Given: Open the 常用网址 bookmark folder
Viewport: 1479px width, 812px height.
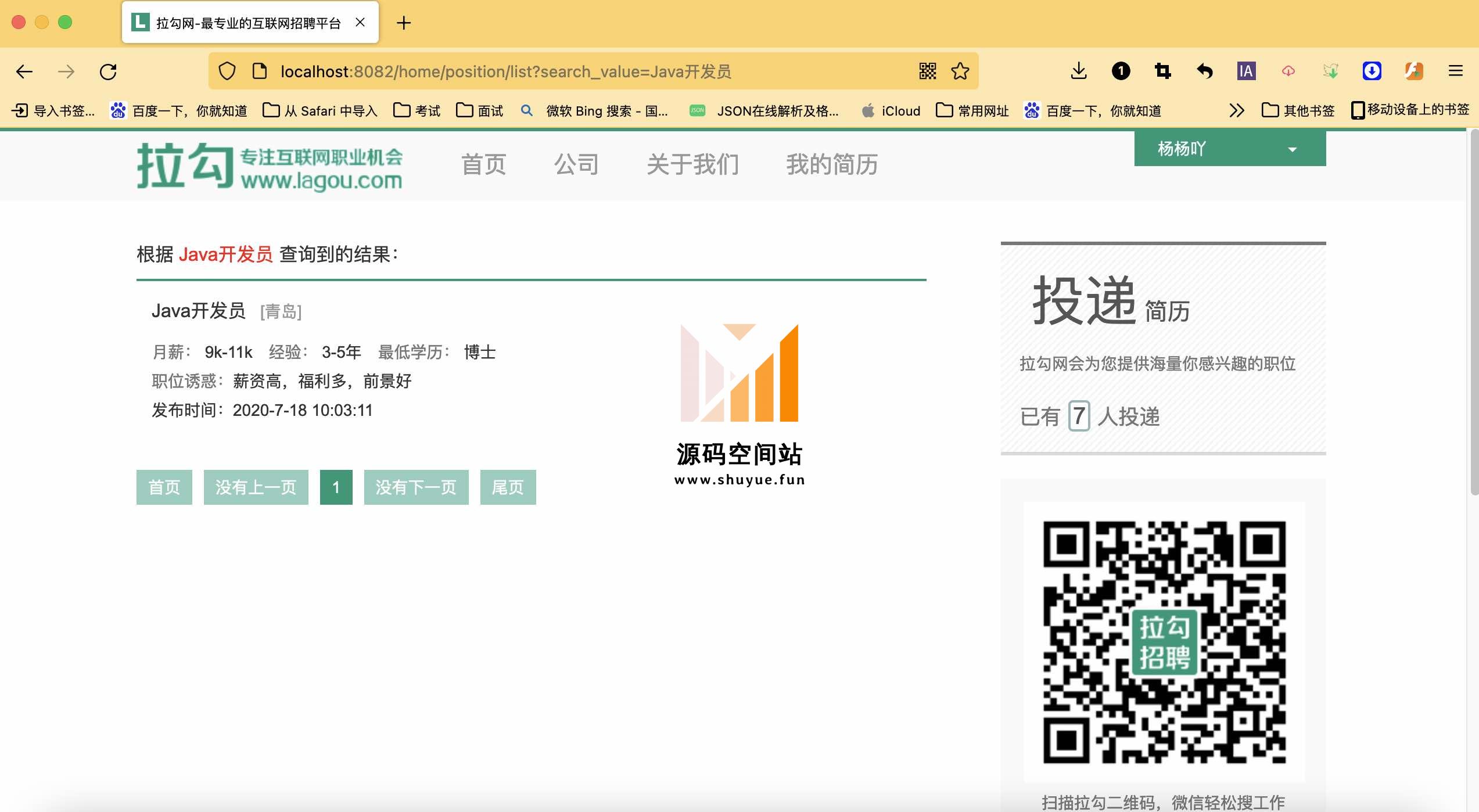Looking at the screenshot, I should [x=972, y=110].
